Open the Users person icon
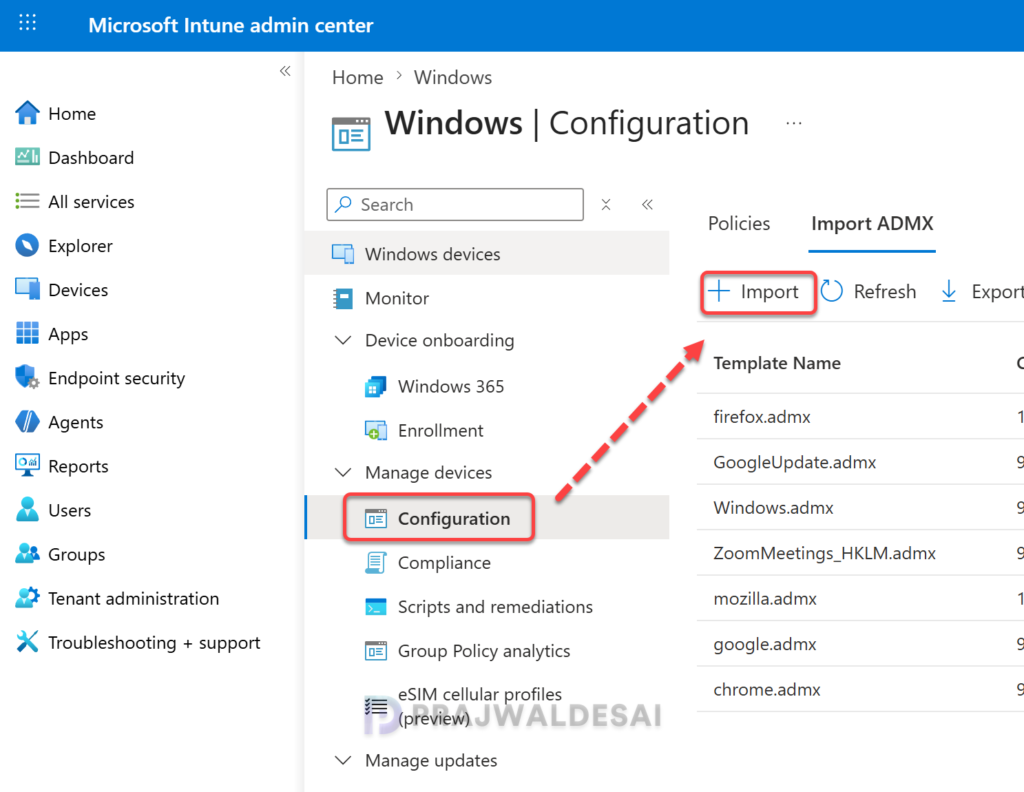The width and height of the screenshot is (1024, 792). (27, 509)
